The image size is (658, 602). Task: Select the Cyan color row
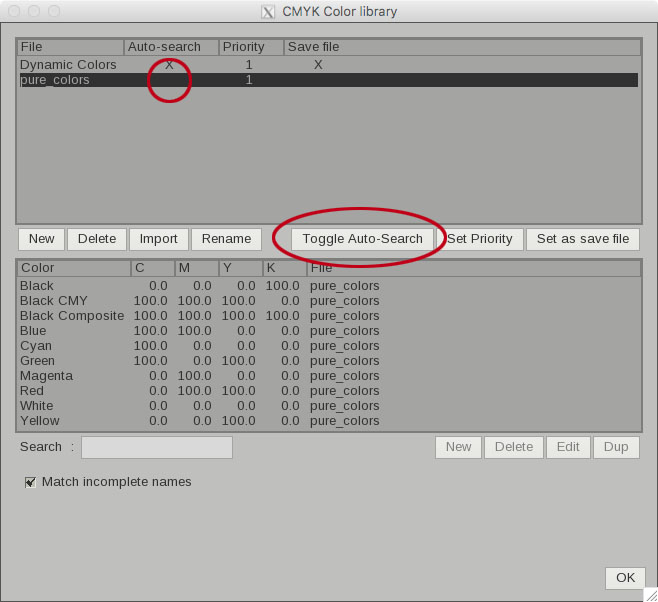pyautogui.click(x=37, y=346)
